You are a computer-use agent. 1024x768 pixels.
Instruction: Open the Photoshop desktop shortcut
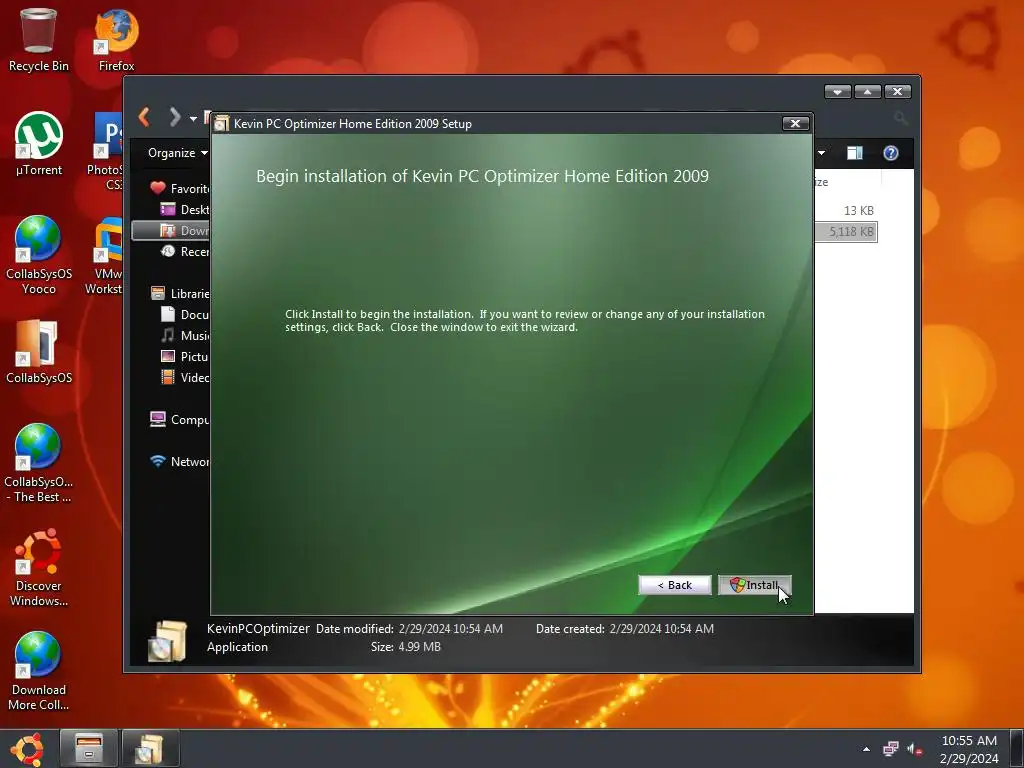click(106, 150)
